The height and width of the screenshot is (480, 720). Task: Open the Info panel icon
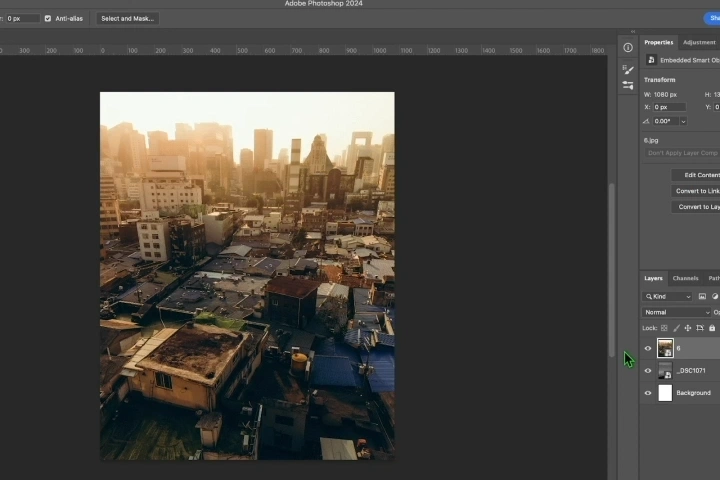pos(628,47)
